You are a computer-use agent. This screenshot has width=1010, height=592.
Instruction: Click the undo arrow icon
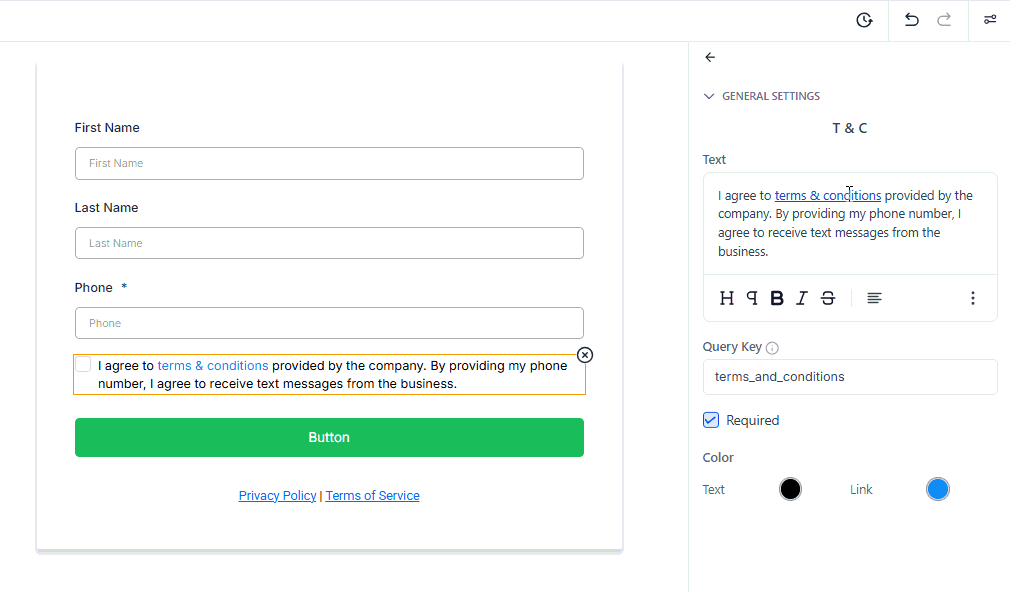(911, 20)
